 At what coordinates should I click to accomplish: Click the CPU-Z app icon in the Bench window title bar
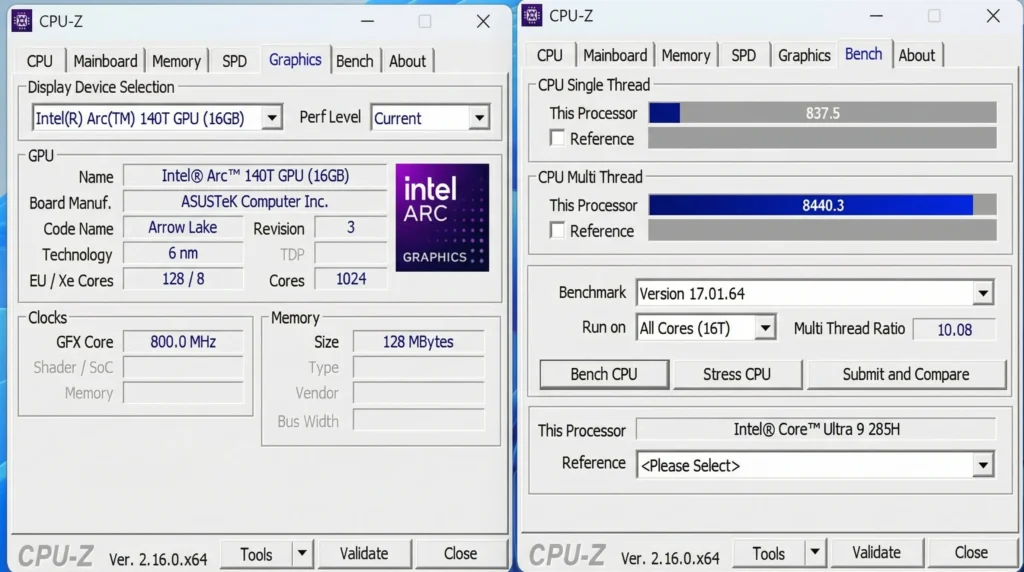coord(532,15)
